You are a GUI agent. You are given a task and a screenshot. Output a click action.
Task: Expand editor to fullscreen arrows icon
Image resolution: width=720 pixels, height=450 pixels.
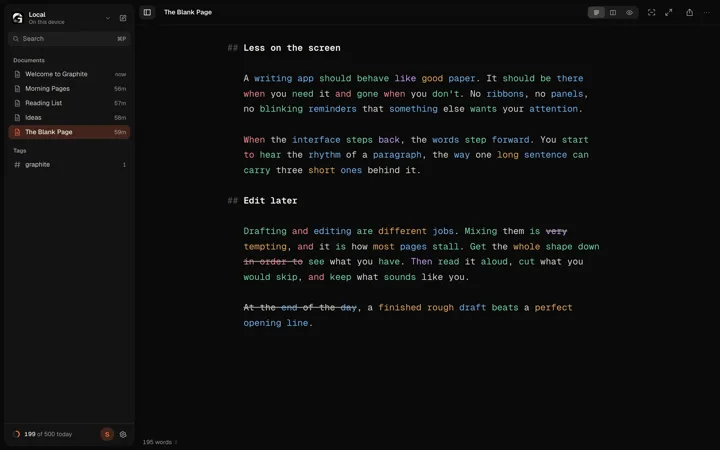tap(669, 12)
